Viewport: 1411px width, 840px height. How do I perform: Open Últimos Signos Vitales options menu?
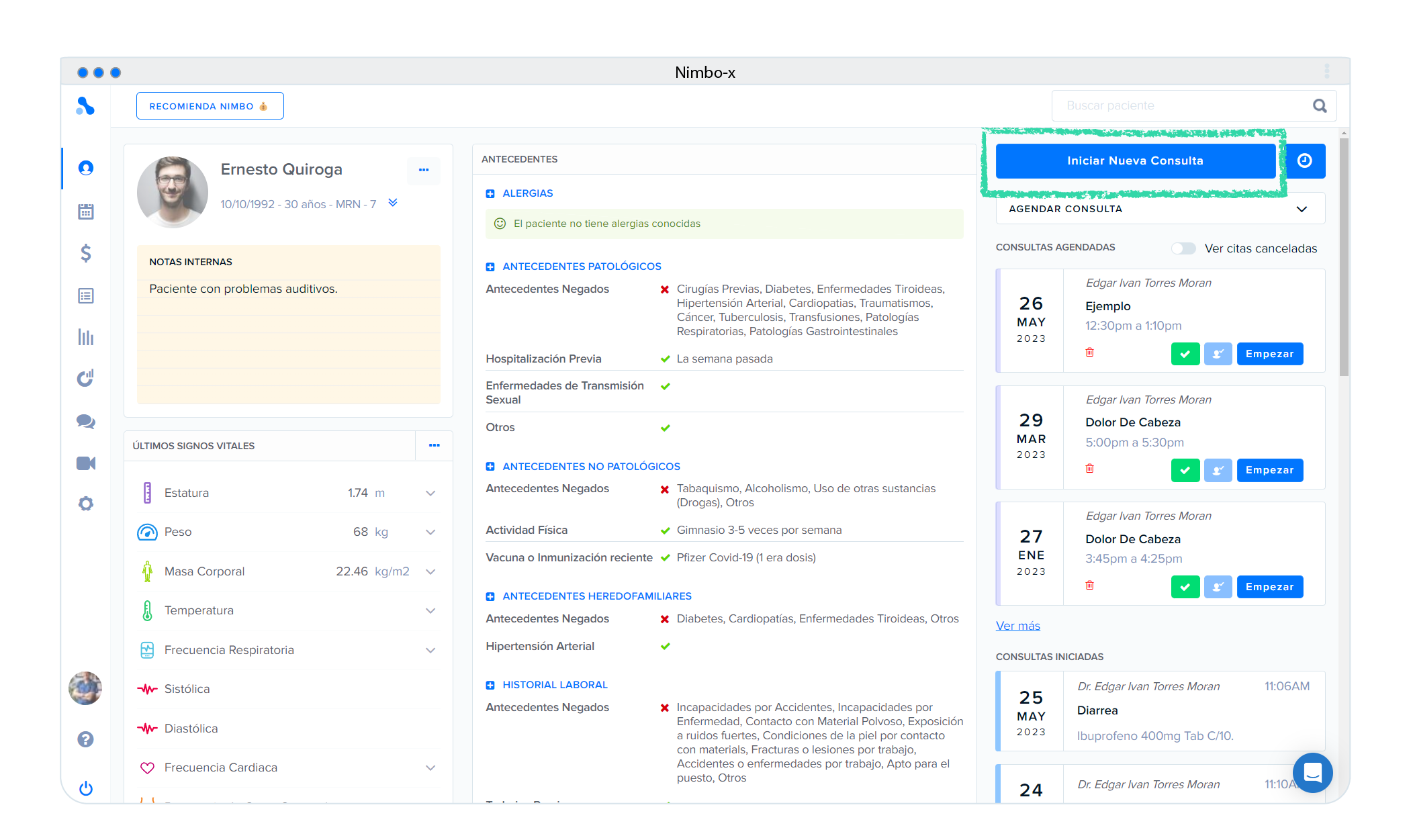435,446
